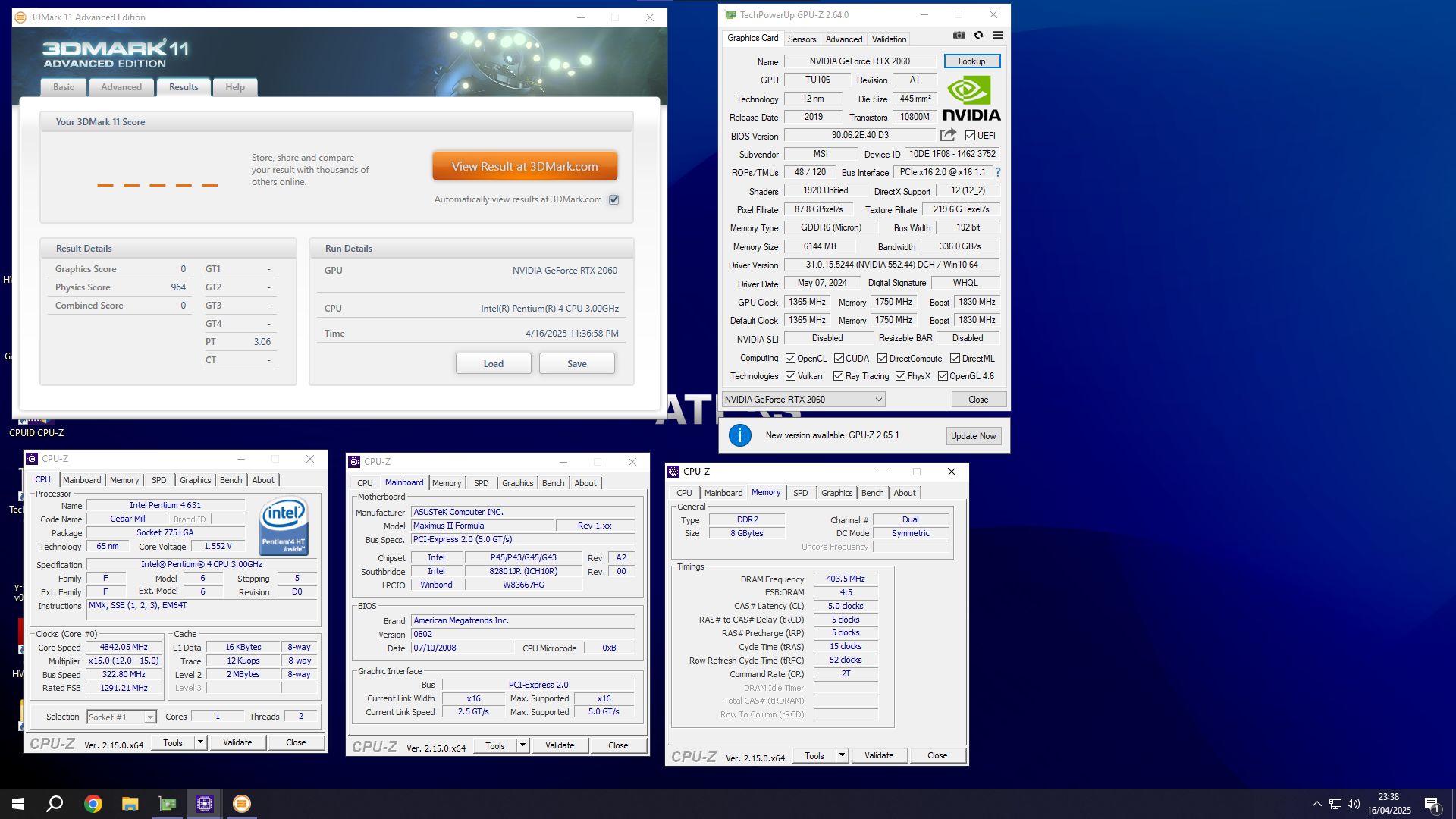Click the NVIDIA logo in GPU-Z
Viewport: 1456px width, 819px height.
[x=971, y=99]
